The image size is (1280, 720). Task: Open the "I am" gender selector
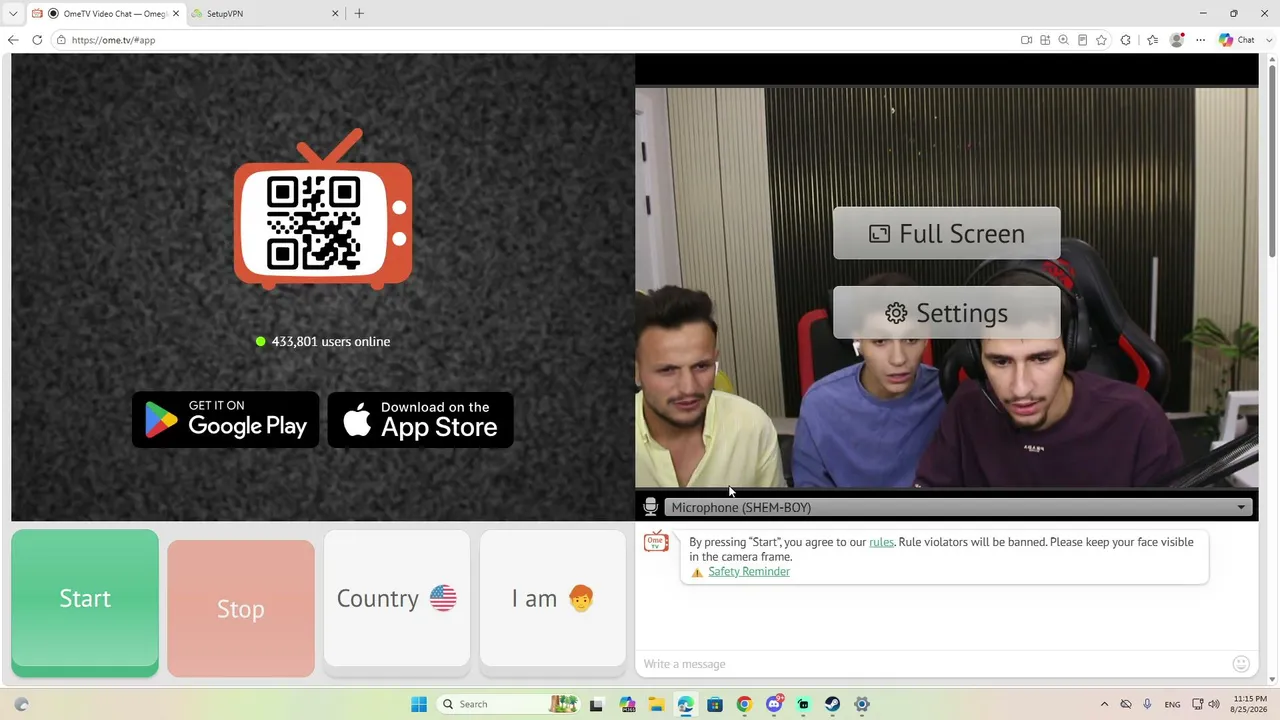(553, 598)
